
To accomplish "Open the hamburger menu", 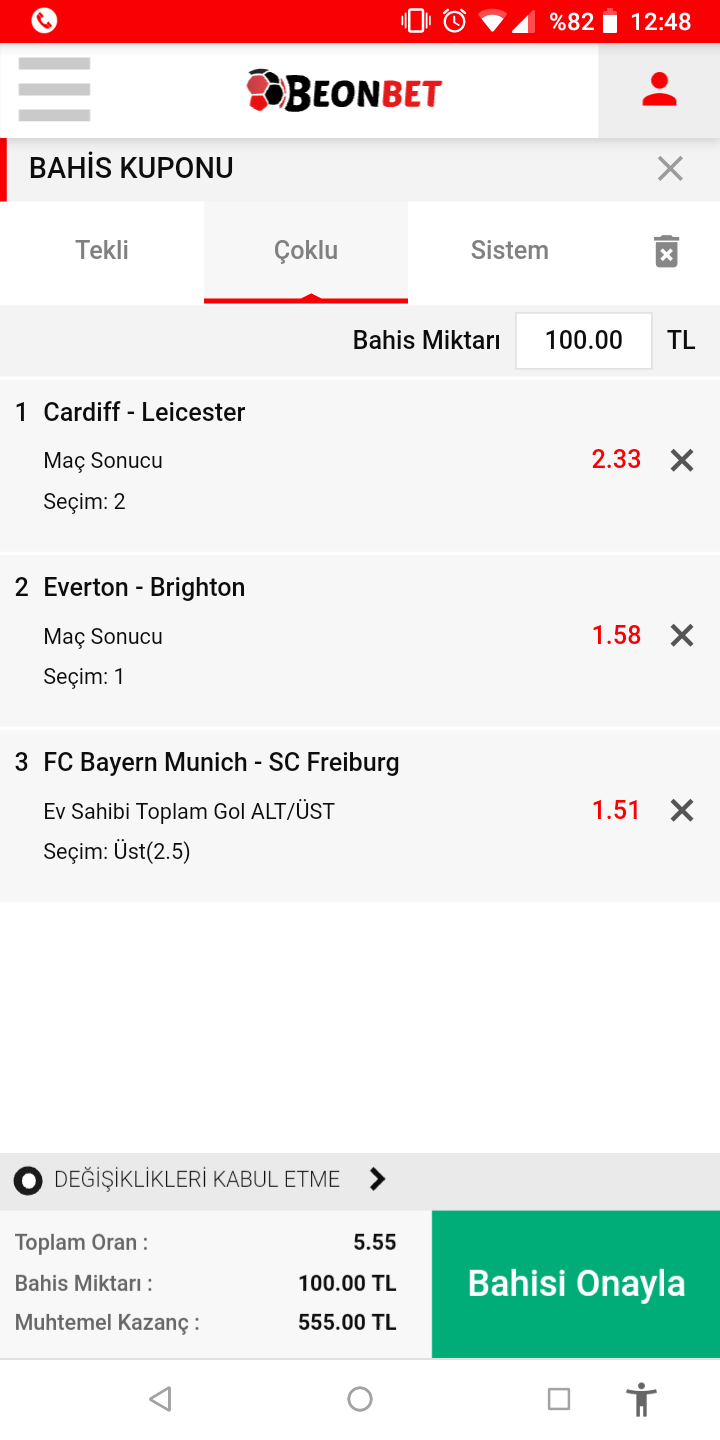I will (x=54, y=90).
